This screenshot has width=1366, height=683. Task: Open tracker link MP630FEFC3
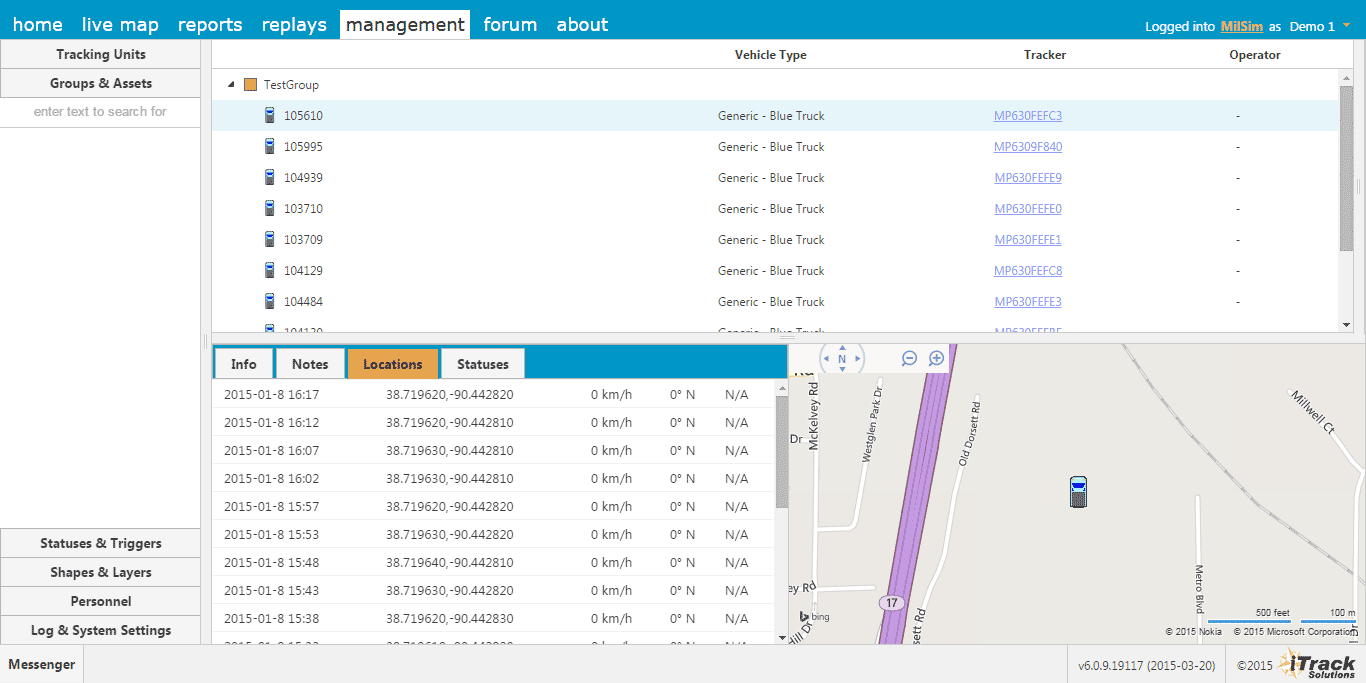click(x=1028, y=116)
